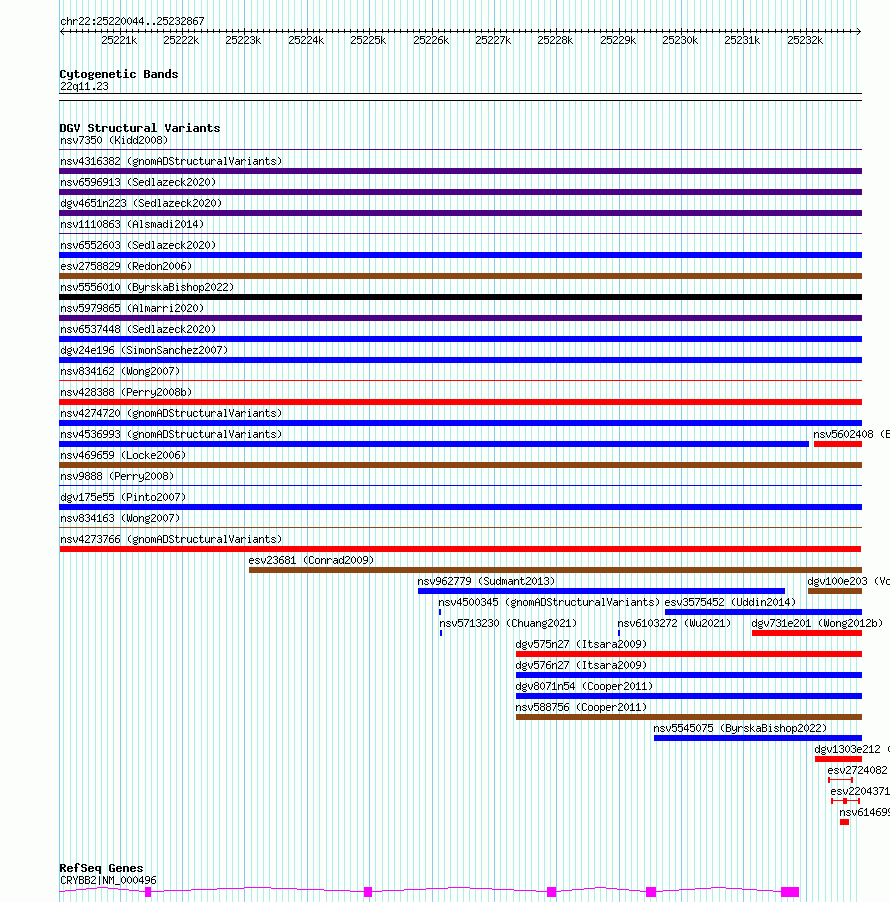Select nsv6537448 (Sedlazeck2020) label
Viewport: 890px width, 902px height.
[138, 329]
